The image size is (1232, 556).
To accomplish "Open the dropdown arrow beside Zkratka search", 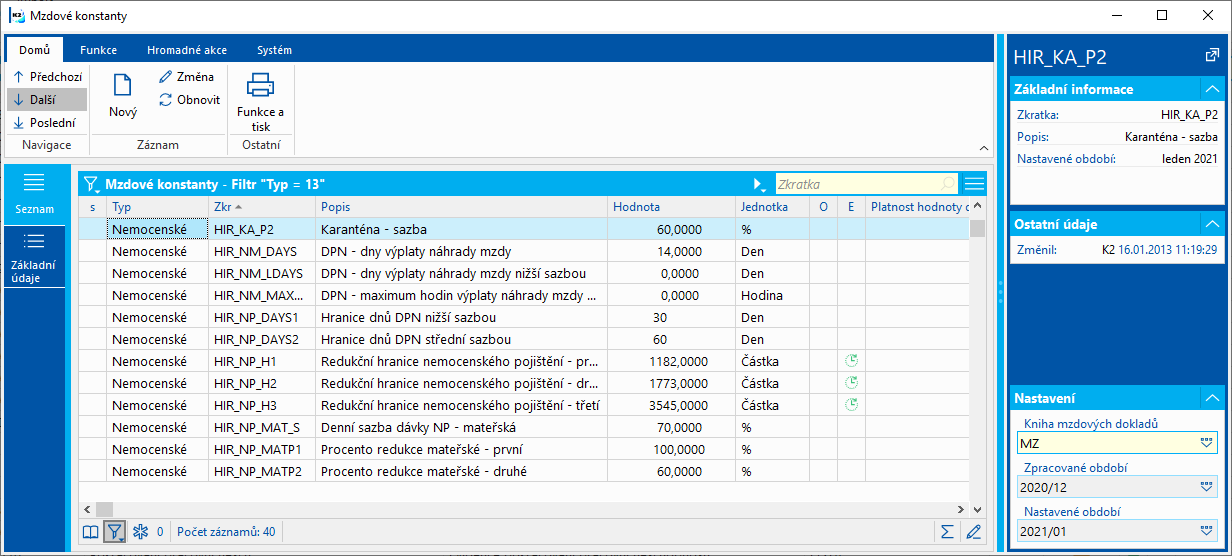I will coord(760,185).
